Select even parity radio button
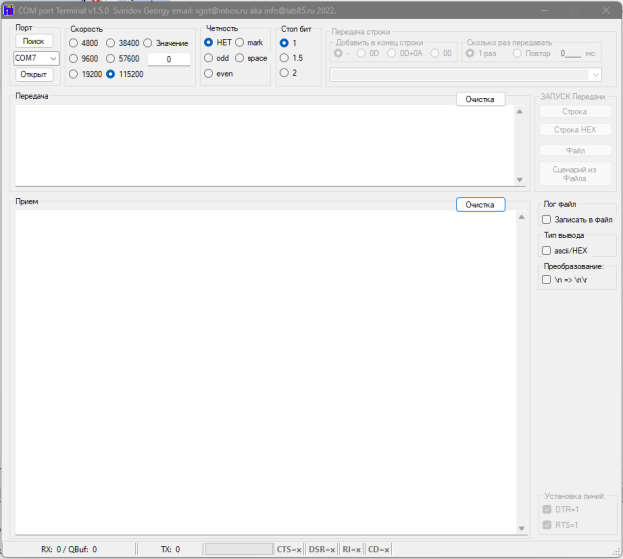This screenshot has width=623, height=559. pos(208,74)
